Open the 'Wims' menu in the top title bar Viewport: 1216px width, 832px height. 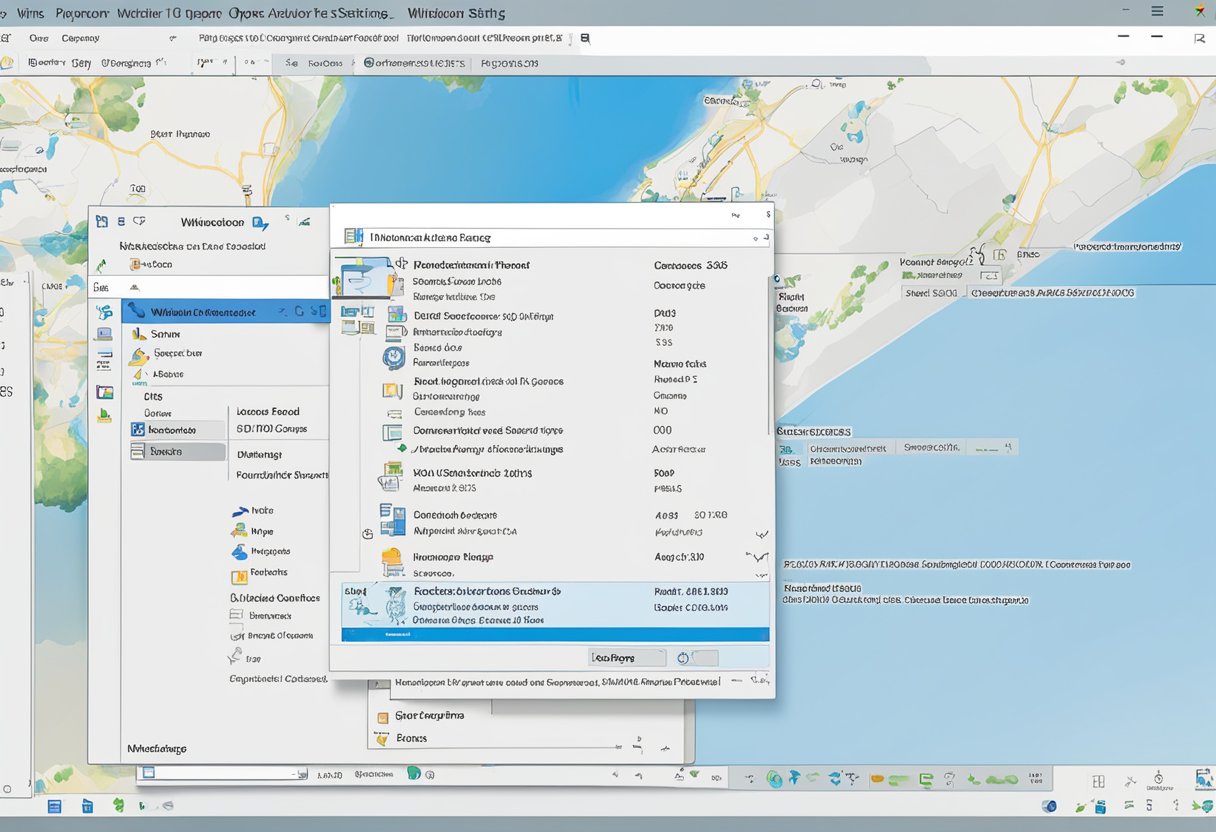tap(30, 13)
